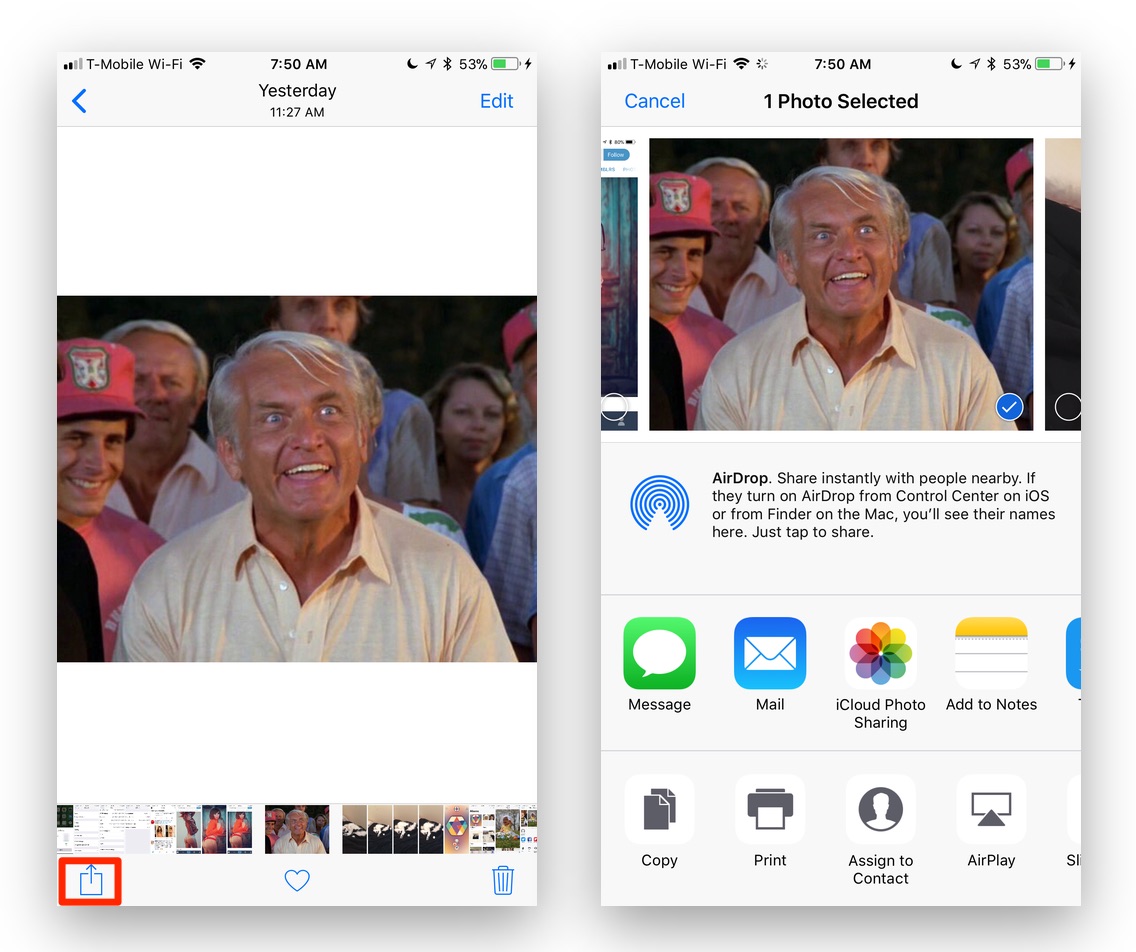This screenshot has width=1136, height=952.
Task: Go back using the blue chevron
Action: pyautogui.click(x=80, y=101)
